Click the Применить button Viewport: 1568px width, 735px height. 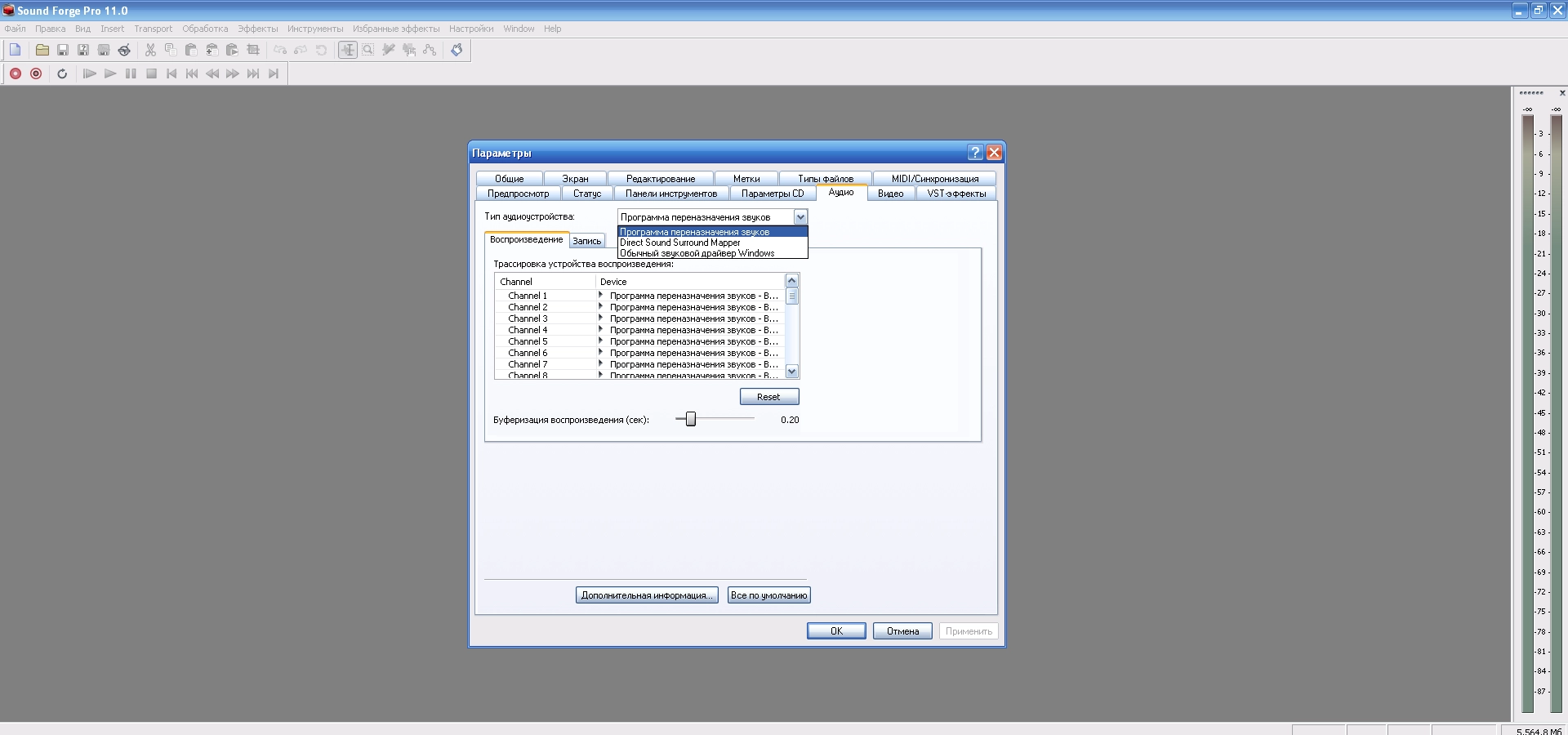pos(969,631)
